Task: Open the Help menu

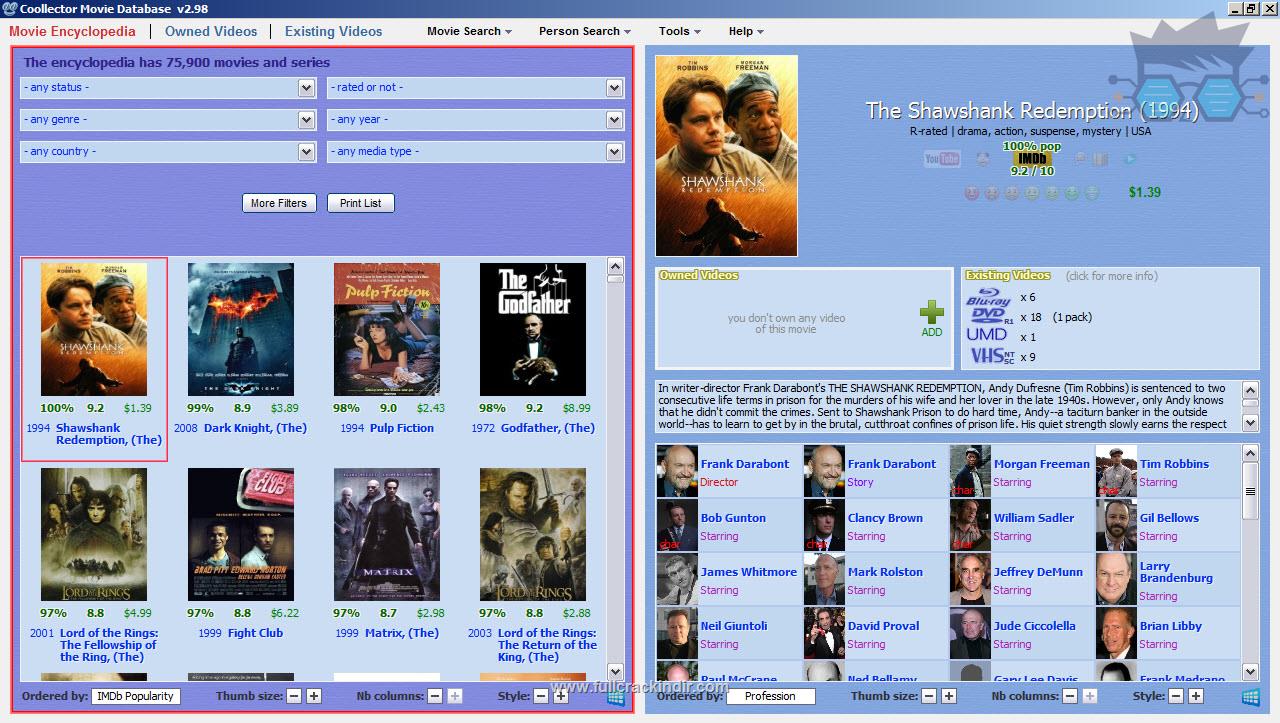Action: tap(746, 31)
